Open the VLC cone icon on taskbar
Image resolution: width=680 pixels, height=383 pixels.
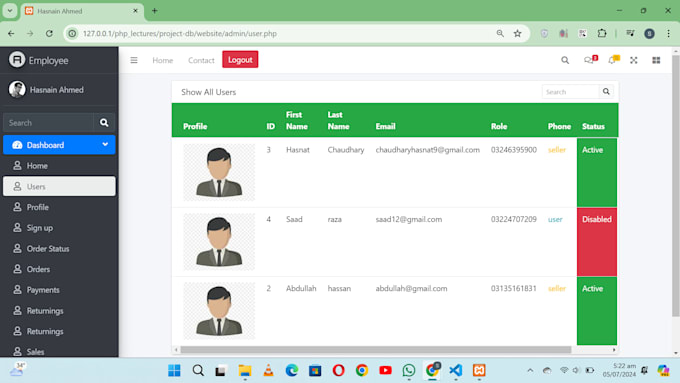coord(268,370)
